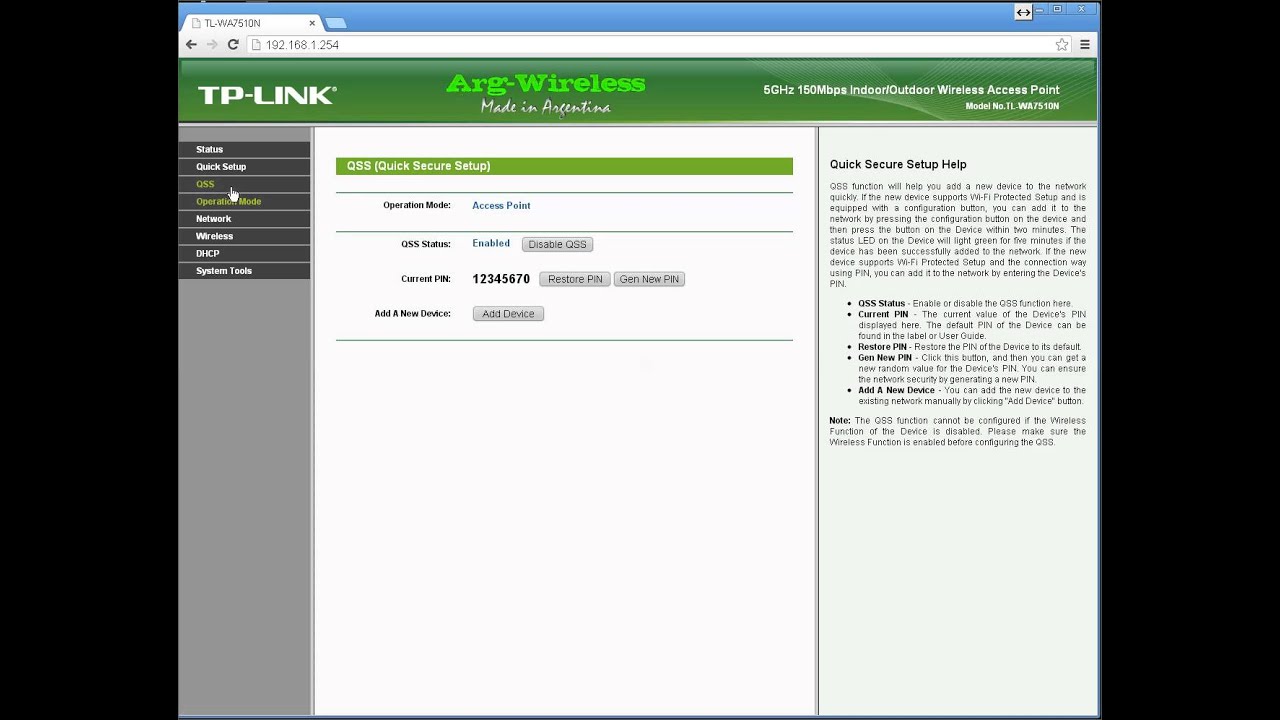Open the Quick Setup menu item

point(221,167)
